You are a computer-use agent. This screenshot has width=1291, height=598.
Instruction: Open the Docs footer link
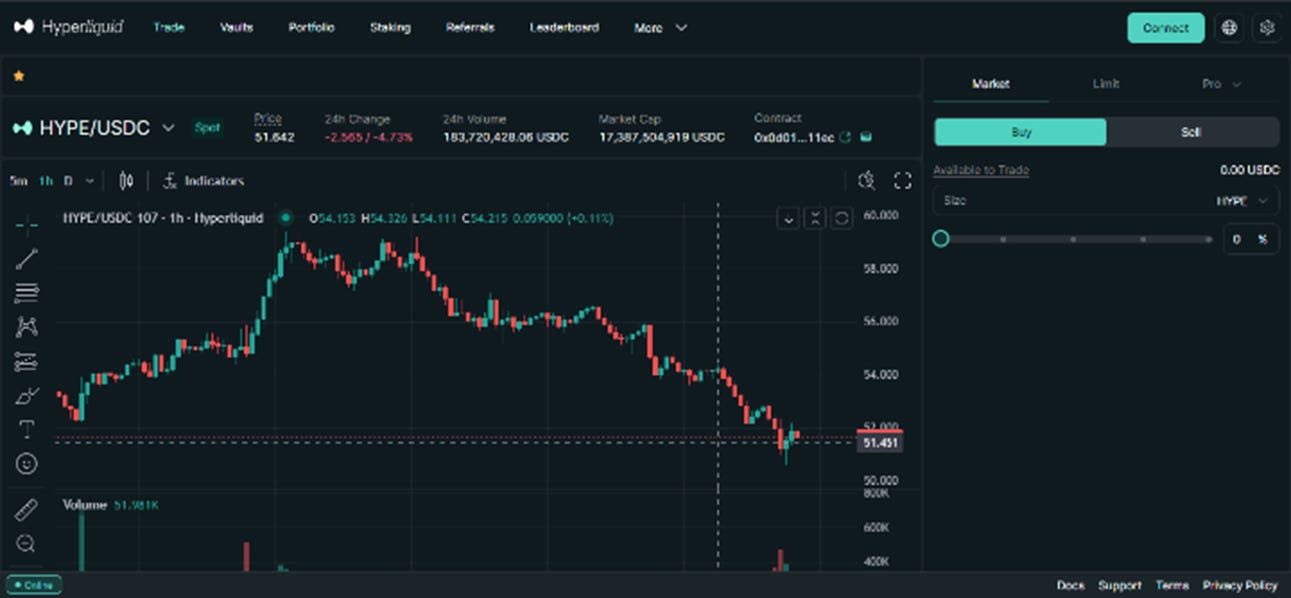(1070, 585)
